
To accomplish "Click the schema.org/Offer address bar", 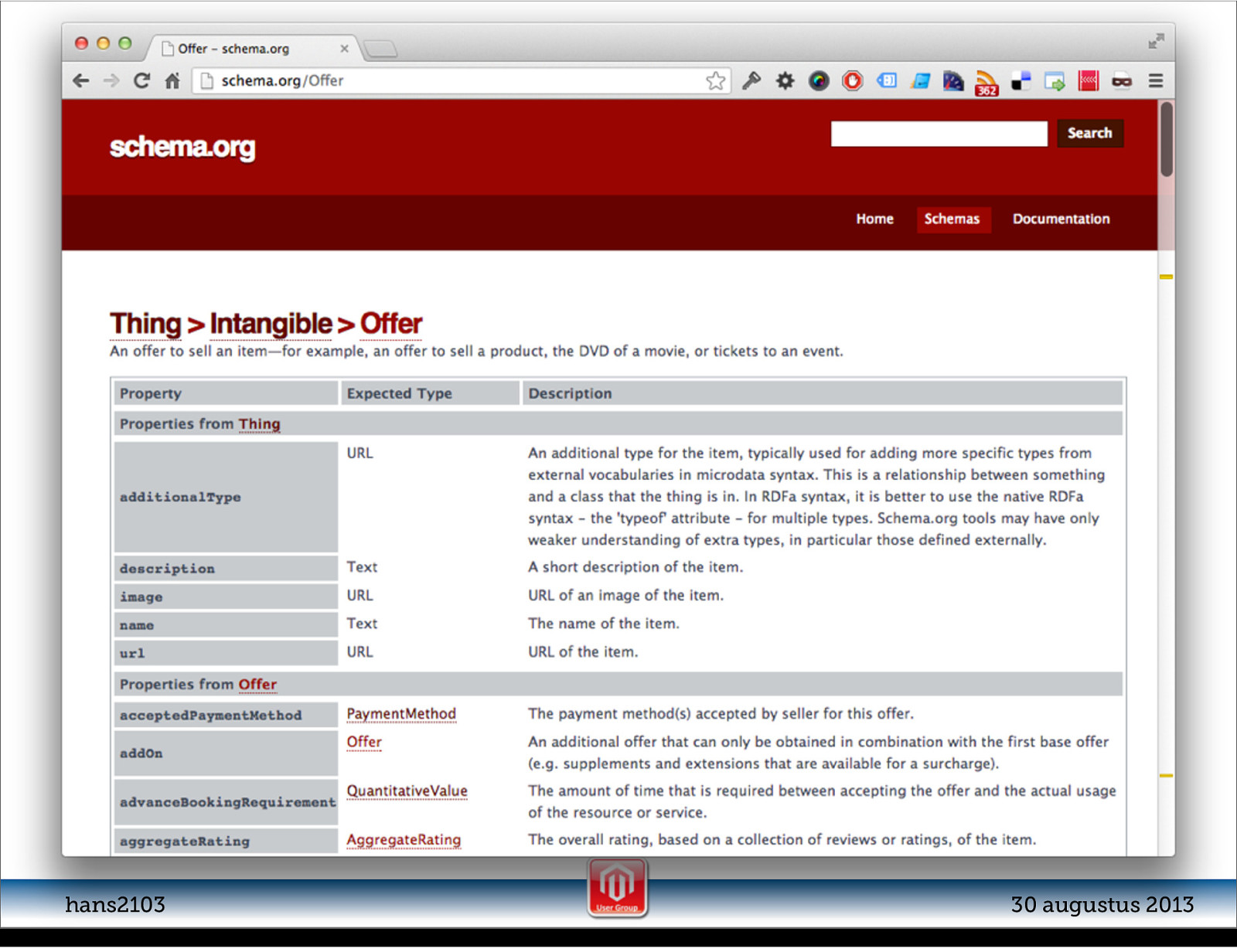I will (x=461, y=80).
